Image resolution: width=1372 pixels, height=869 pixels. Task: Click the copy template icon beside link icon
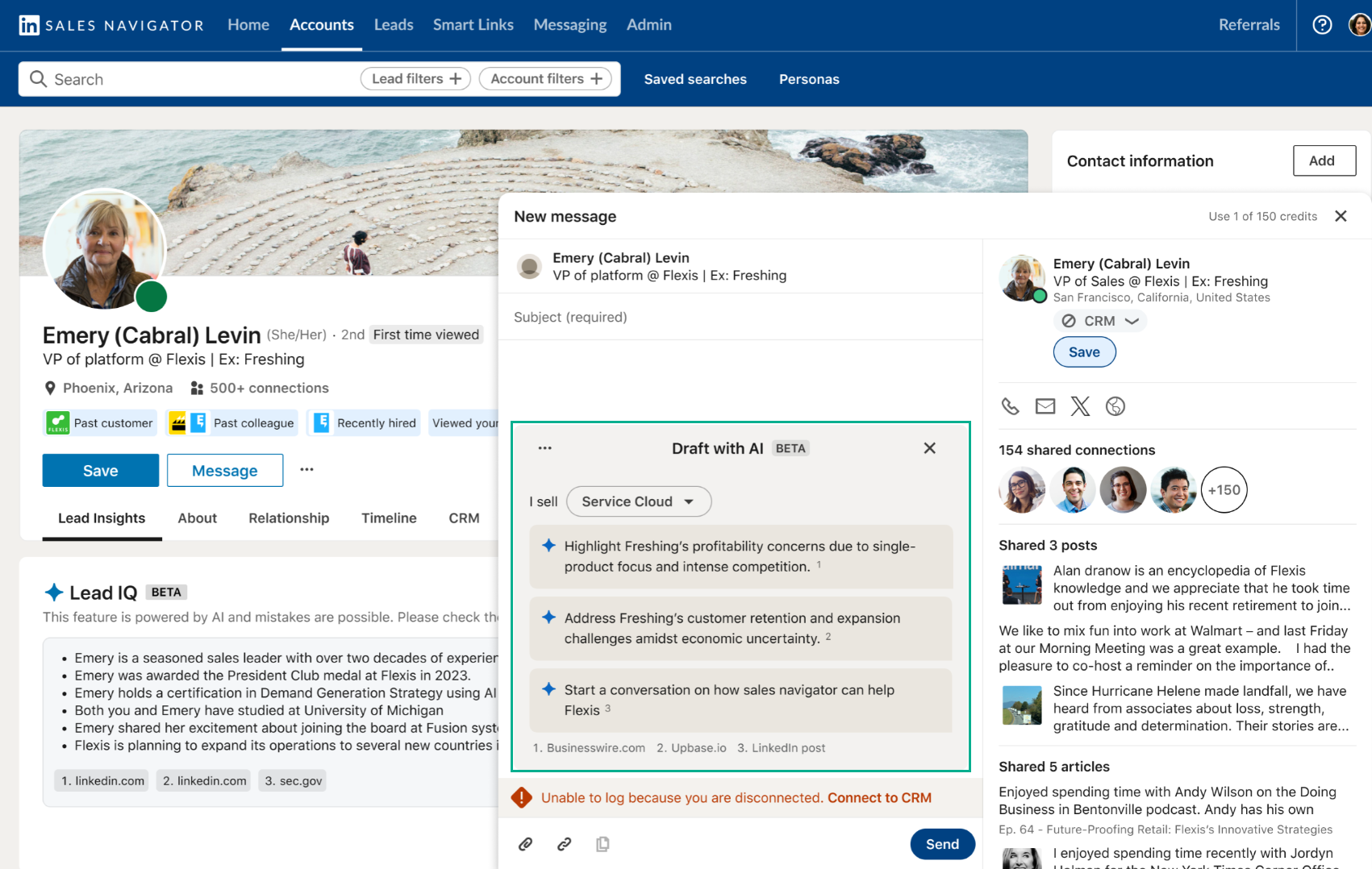[x=603, y=844]
